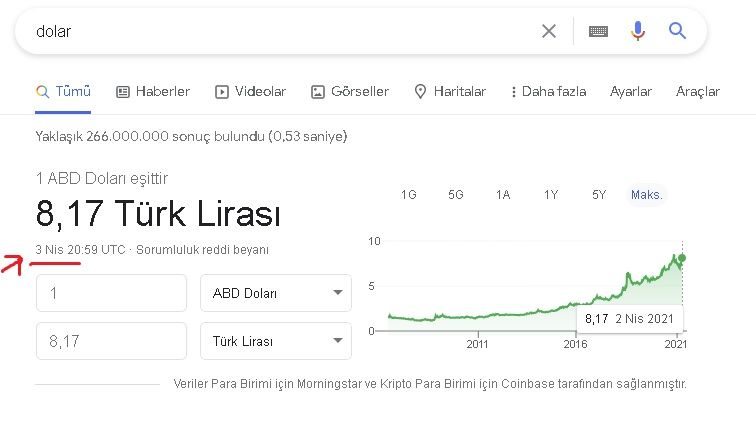The image size is (756, 428).
Task: Open the on-screen keyboard icon
Action: coord(598,31)
